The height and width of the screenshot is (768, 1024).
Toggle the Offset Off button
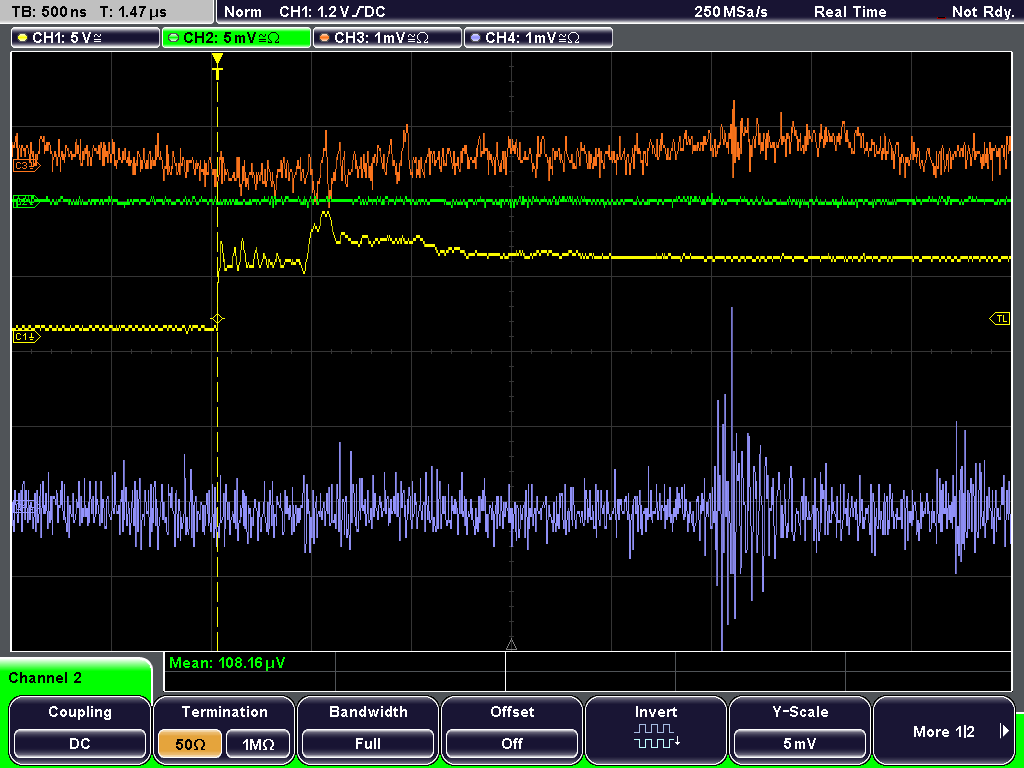512,743
